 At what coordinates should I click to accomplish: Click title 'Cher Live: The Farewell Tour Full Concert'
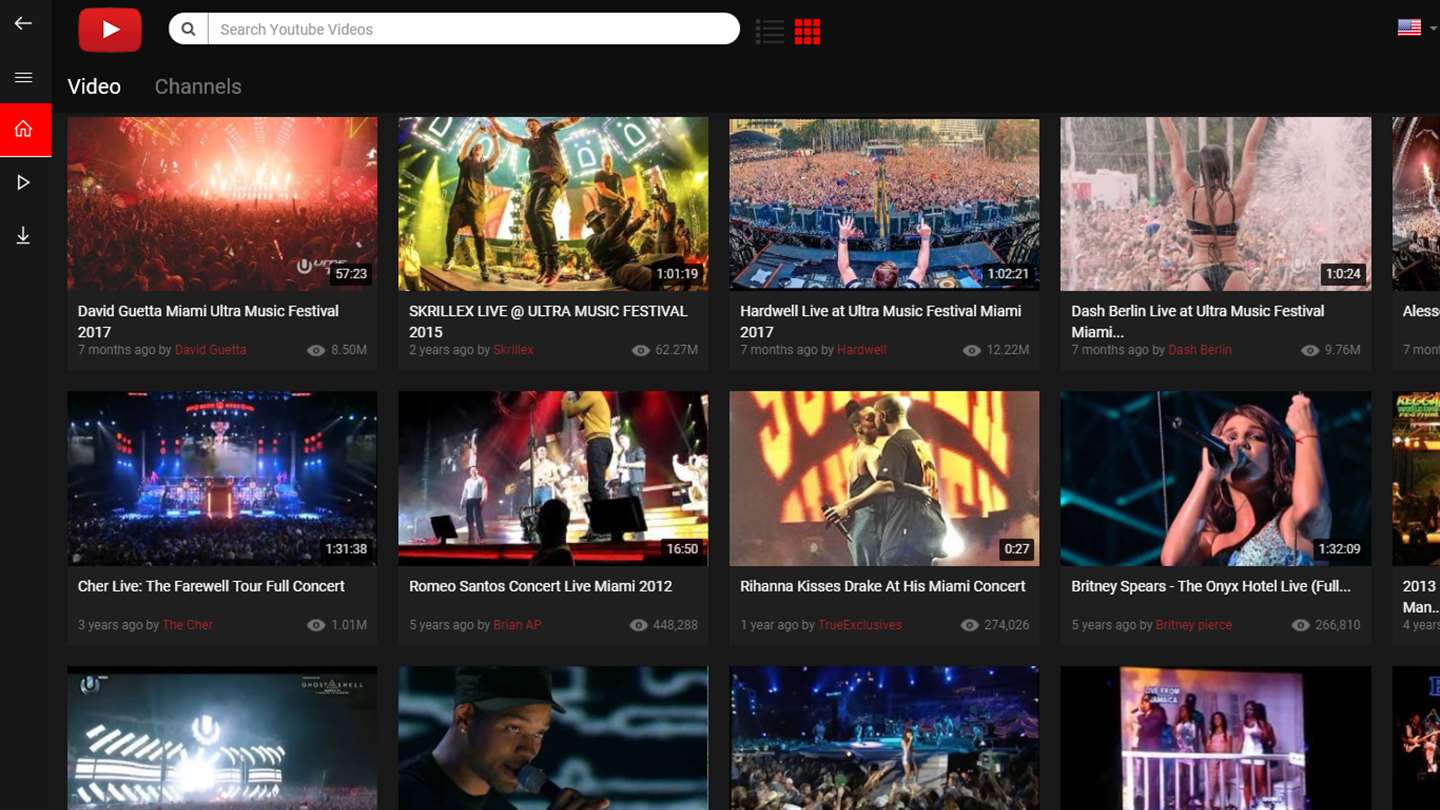click(x=211, y=586)
